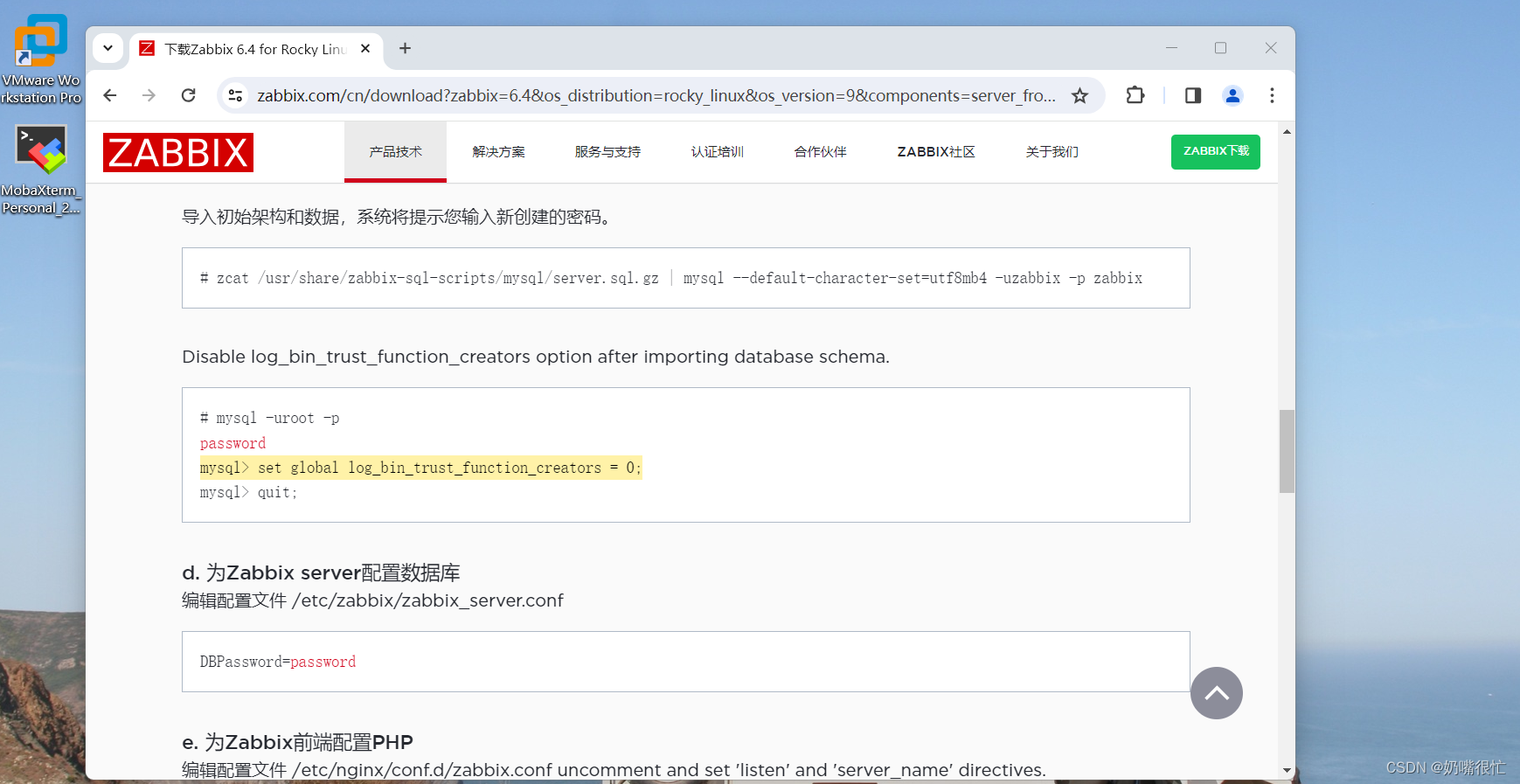The image size is (1520, 784).
Task: Click the 'DBPassword=password' line
Action: (x=278, y=662)
